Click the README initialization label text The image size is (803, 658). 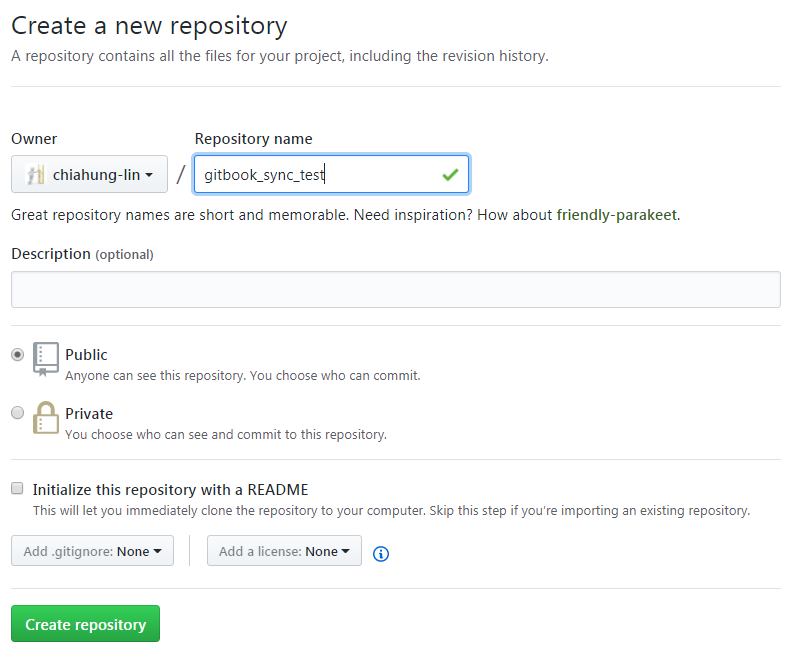[x=170, y=490]
